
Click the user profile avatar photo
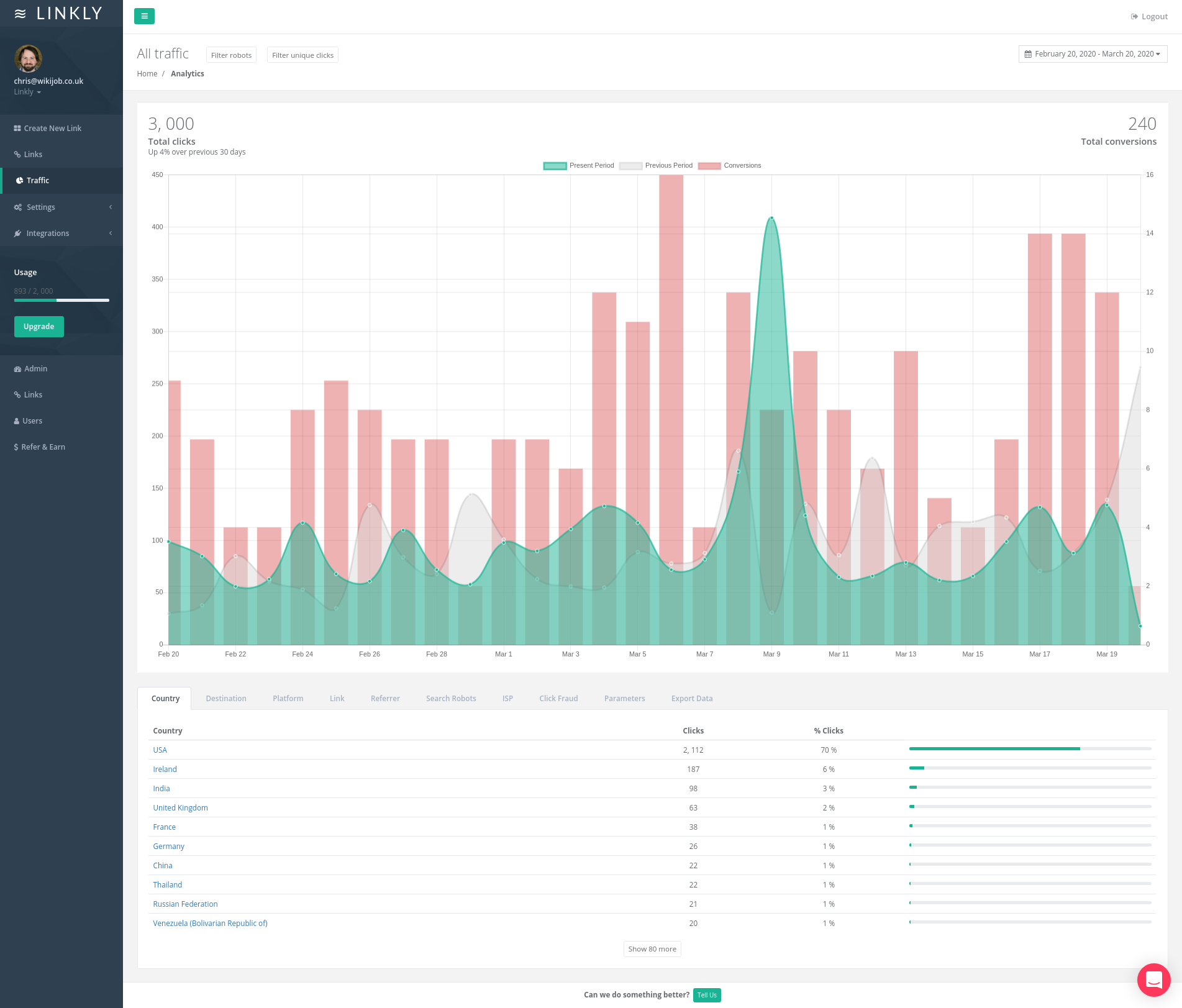tap(28, 59)
